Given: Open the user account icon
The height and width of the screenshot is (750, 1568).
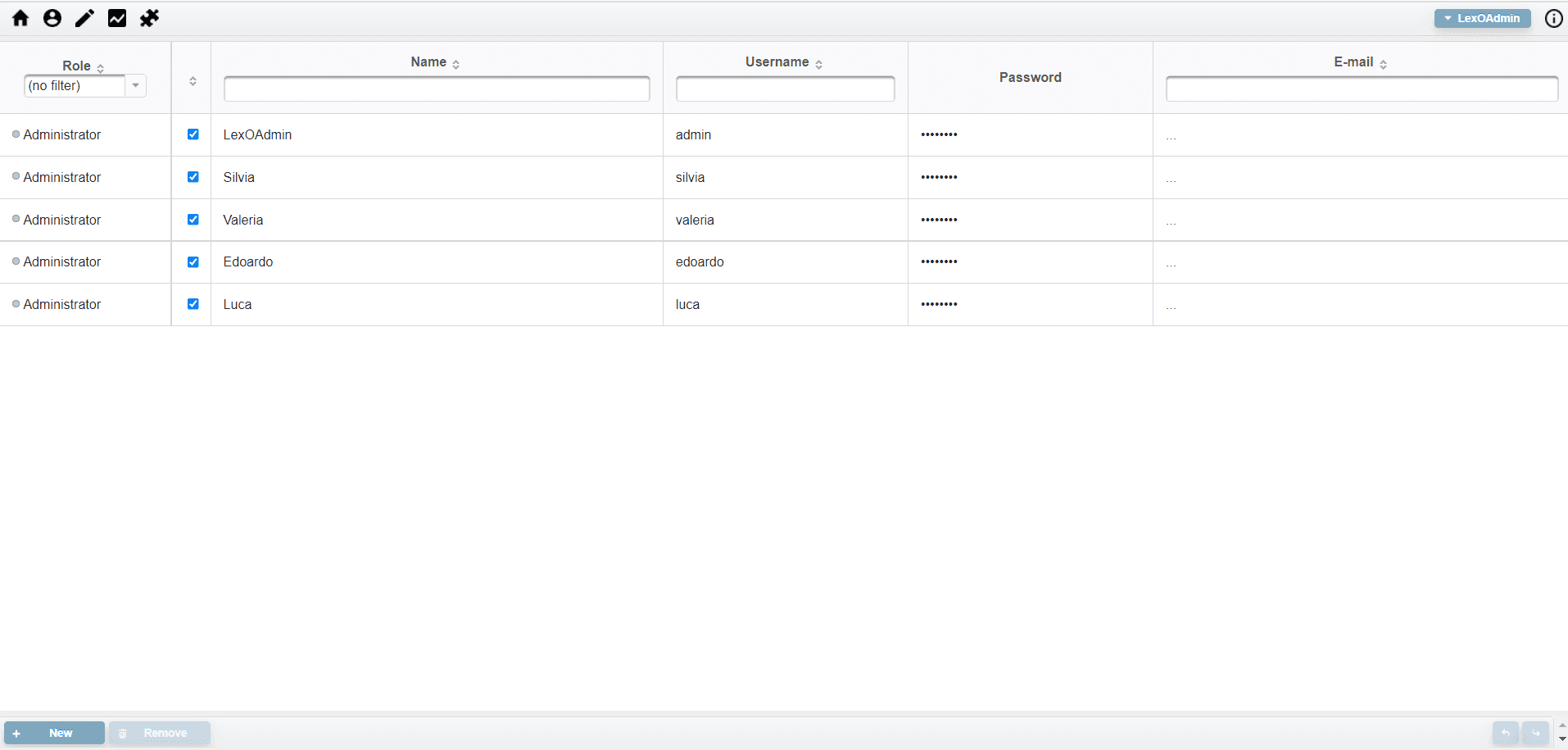Looking at the screenshot, I should tap(52, 18).
